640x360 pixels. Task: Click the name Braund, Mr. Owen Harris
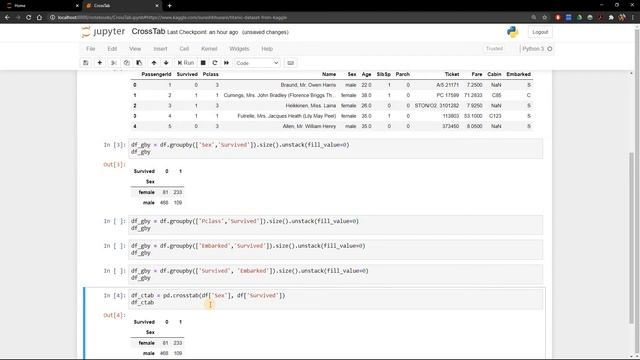pos(308,85)
